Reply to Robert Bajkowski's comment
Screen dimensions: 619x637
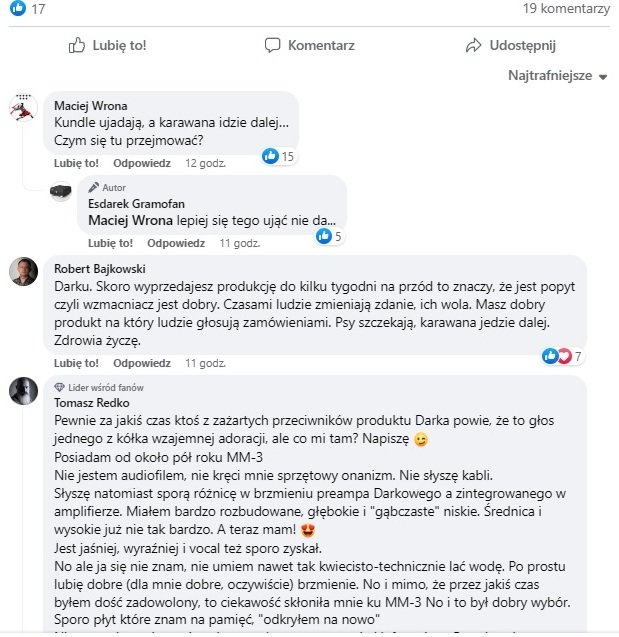coord(141,363)
